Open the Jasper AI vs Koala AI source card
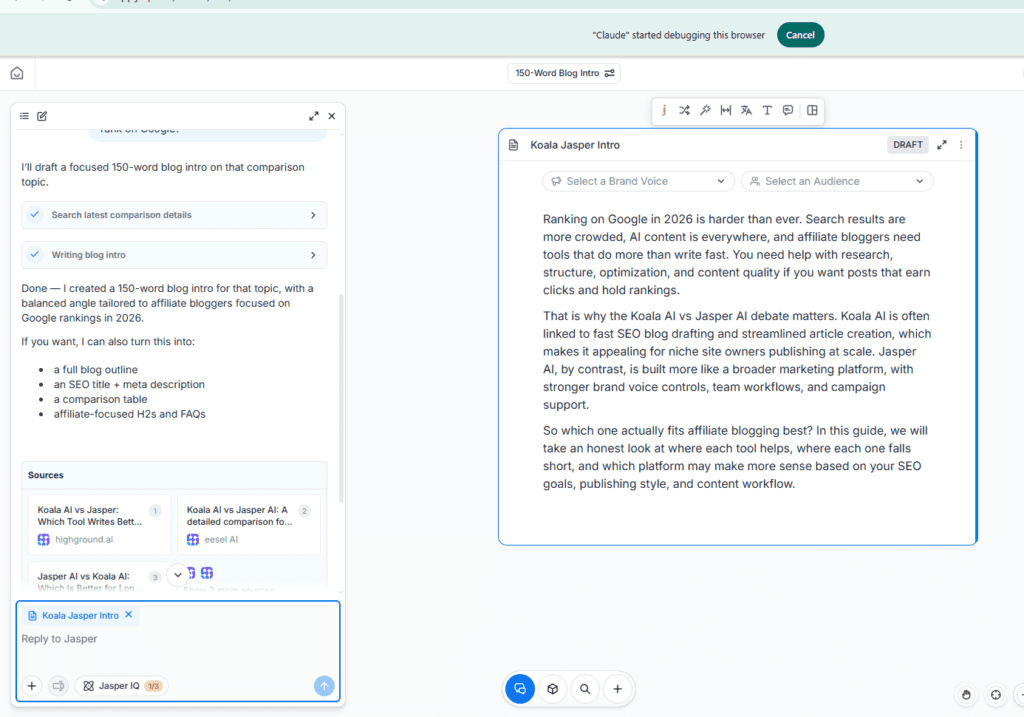 click(99, 577)
